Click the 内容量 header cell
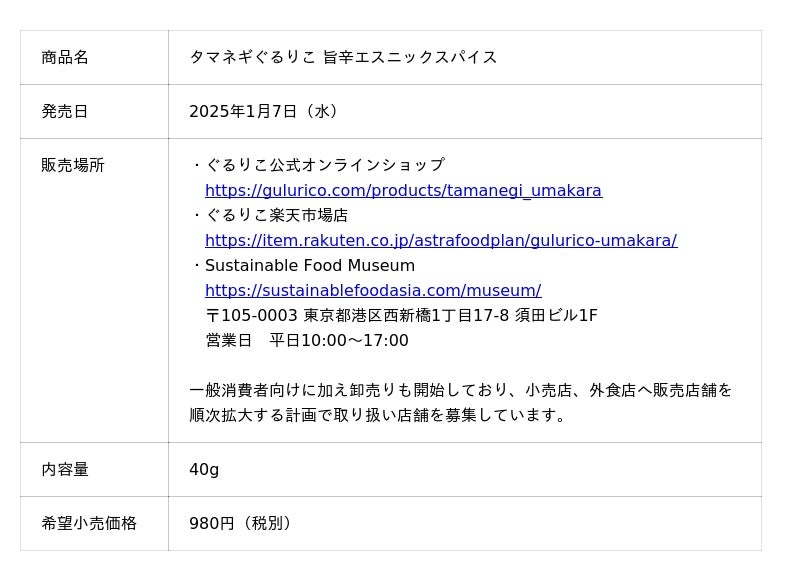Image resolution: width=800 pixels, height=581 pixels. coord(65,469)
